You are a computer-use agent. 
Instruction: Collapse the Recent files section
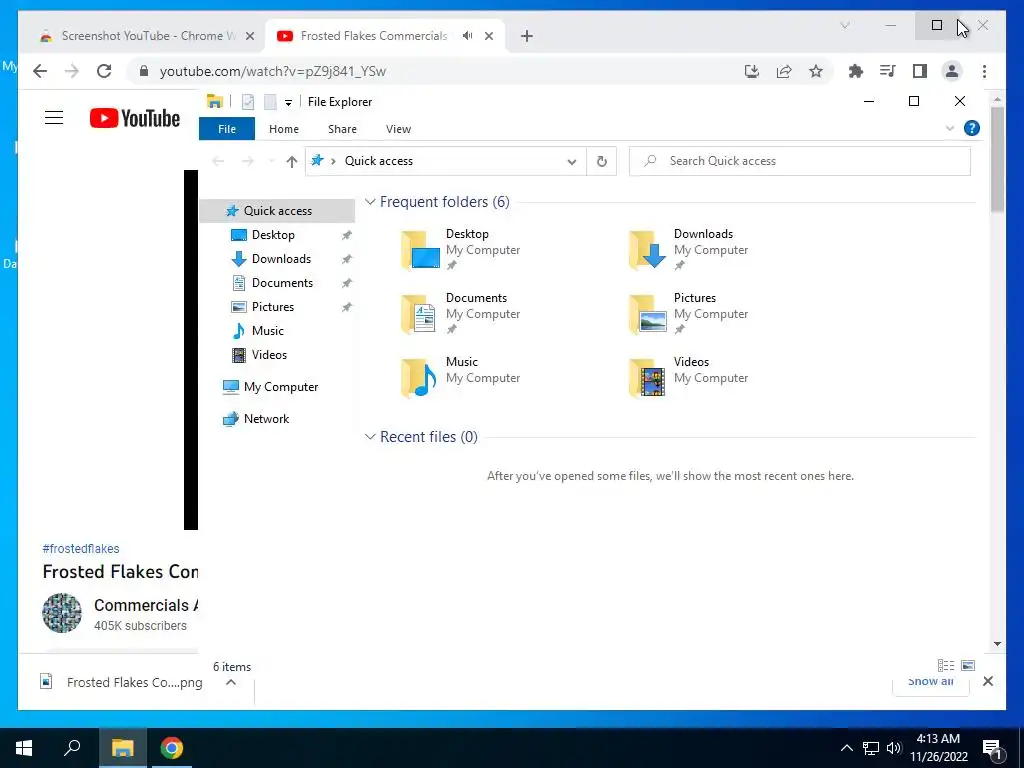coord(370,436)
